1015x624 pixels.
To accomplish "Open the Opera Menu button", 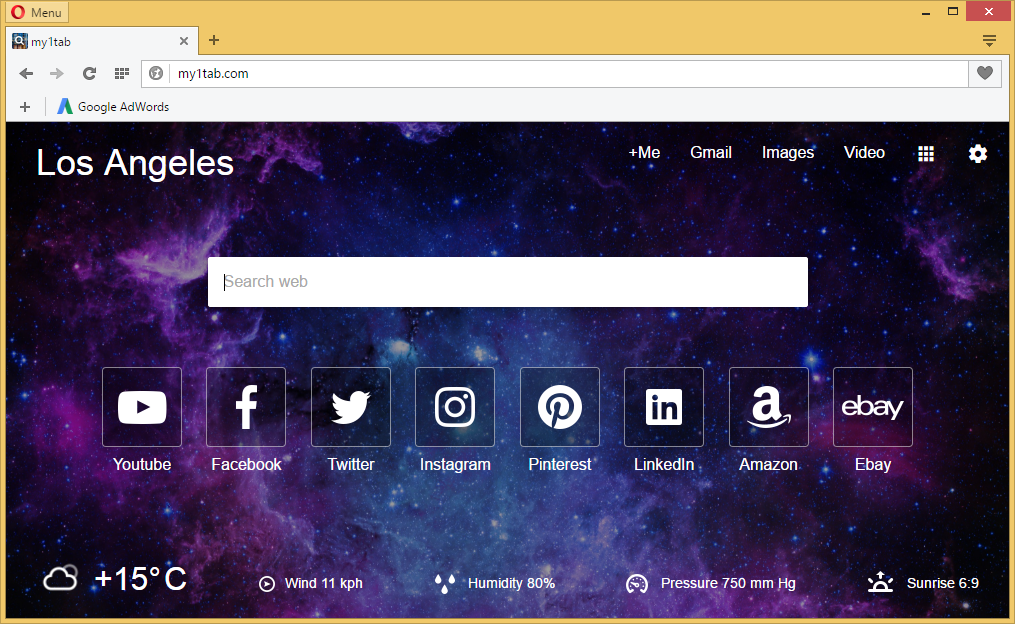I will pos(38,12).
